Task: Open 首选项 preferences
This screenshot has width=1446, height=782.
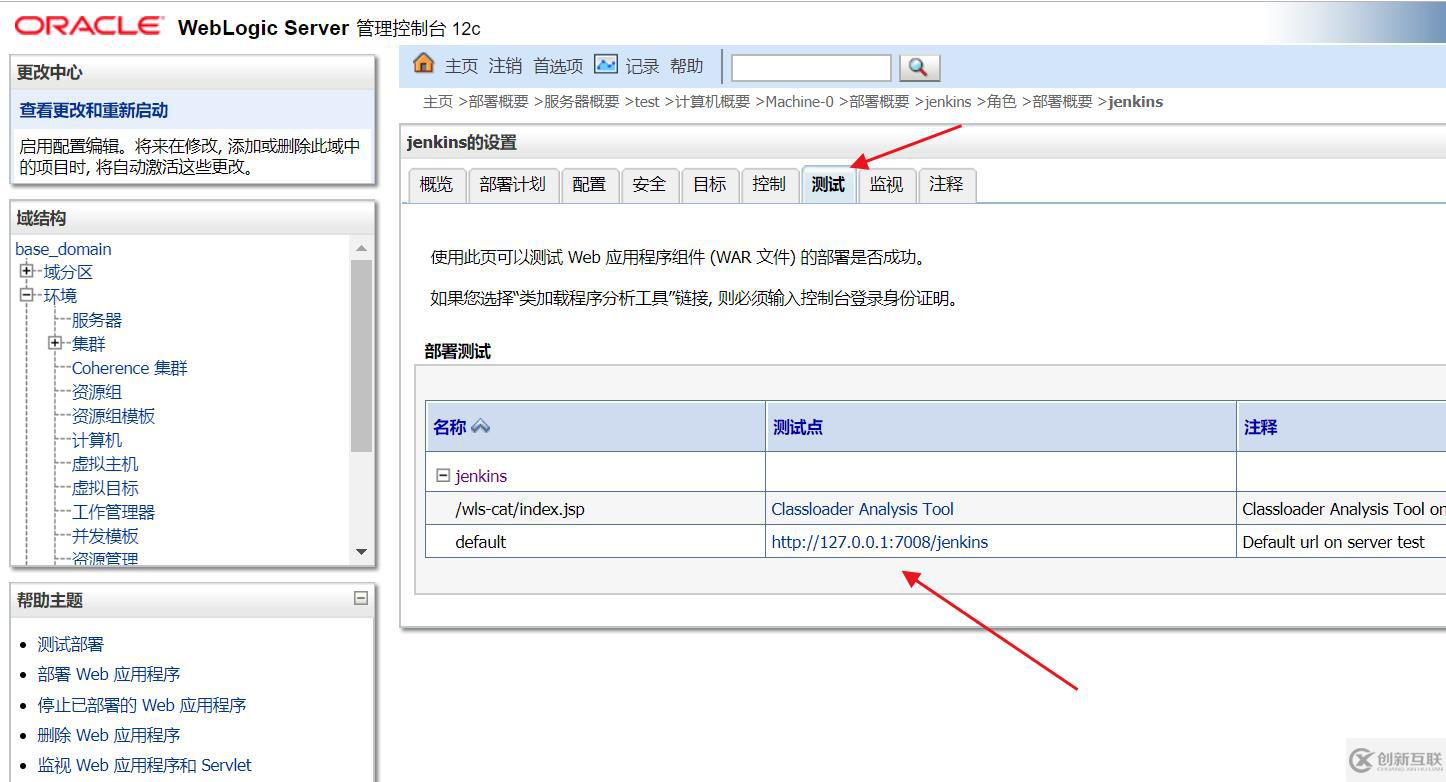Action: [x=558, y=66]
